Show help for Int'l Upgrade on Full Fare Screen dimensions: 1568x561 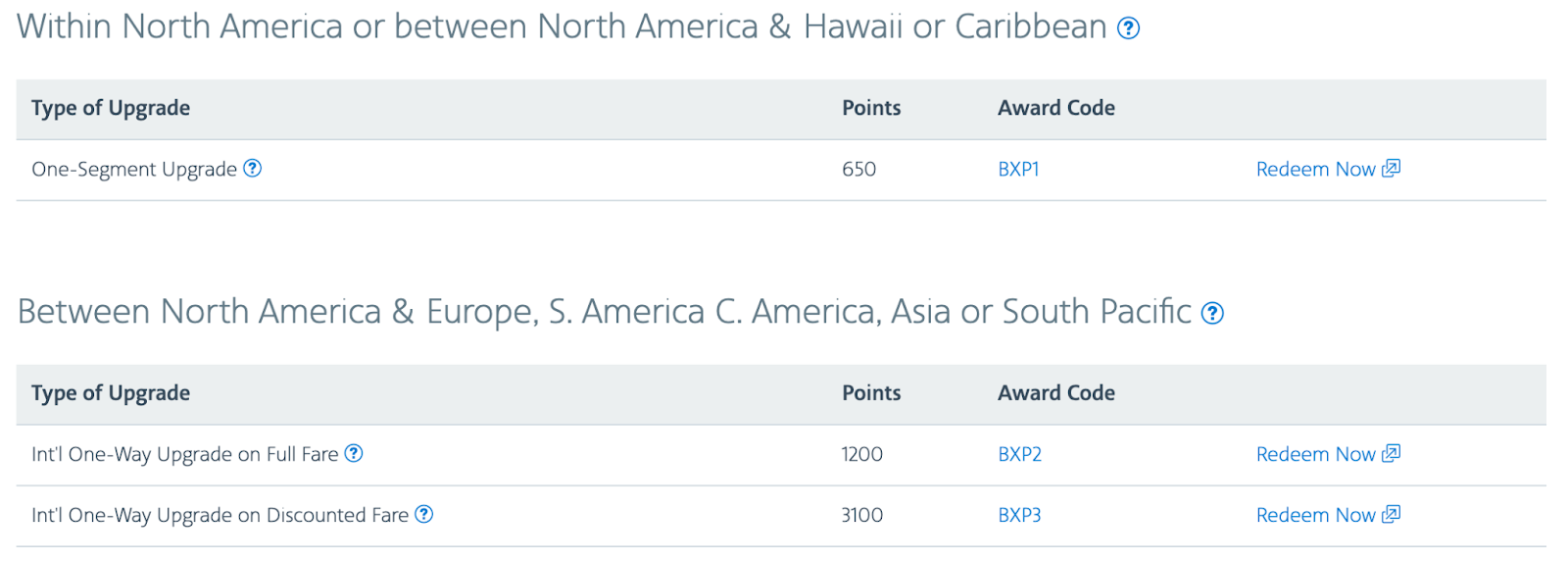tap(354, 453)
